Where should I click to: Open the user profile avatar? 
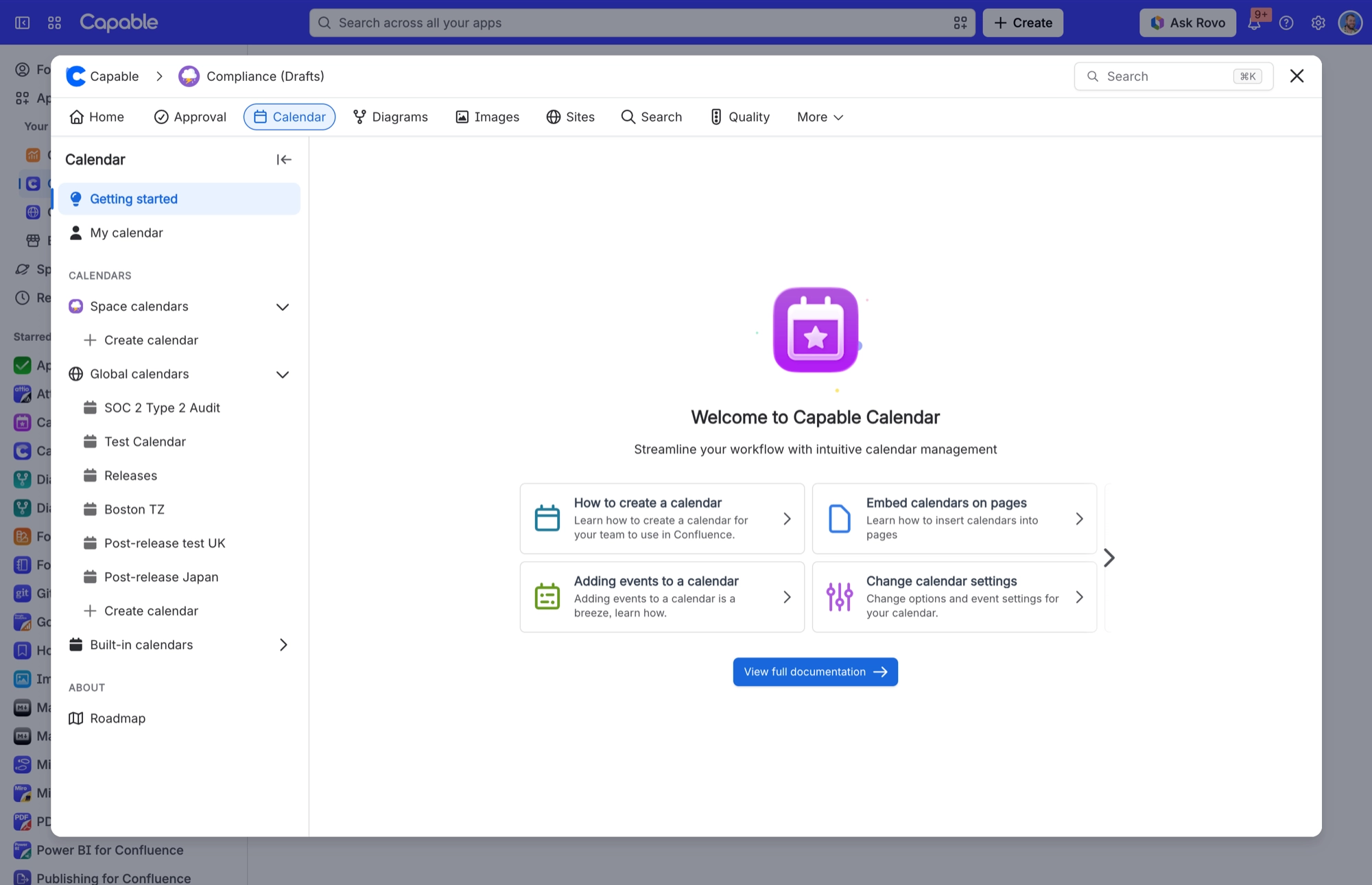(1350, 23)
